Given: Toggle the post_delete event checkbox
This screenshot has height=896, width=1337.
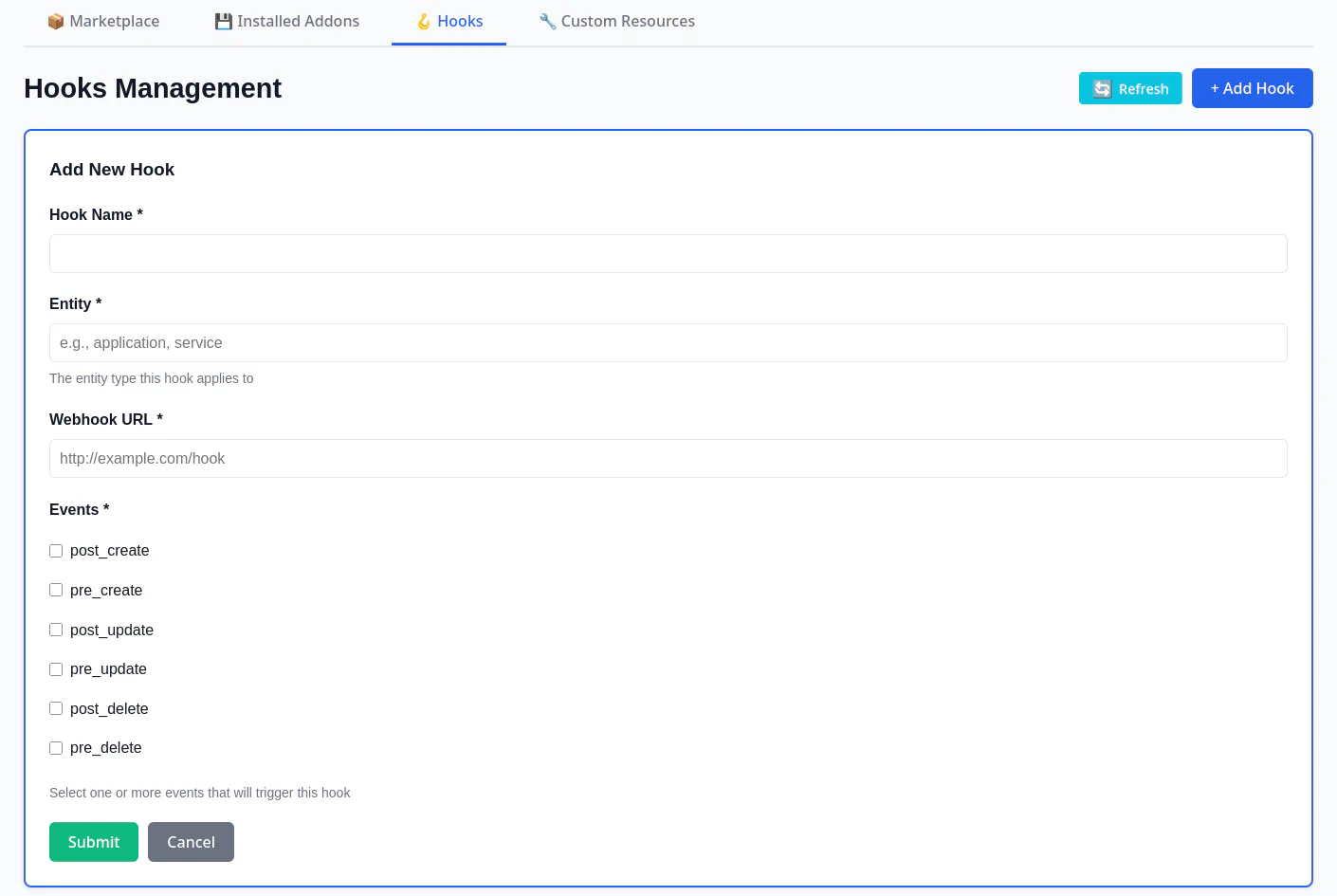Looking at the screenshot, I should [56, 708].
